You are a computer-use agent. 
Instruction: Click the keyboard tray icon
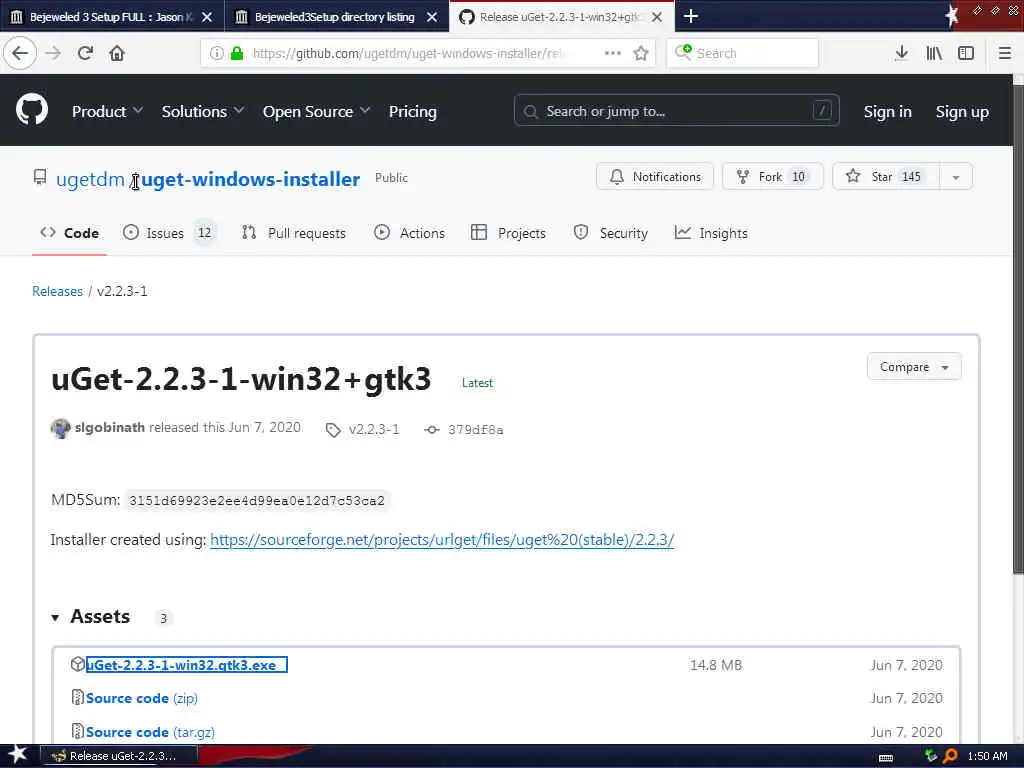click(x=886, y=758)
